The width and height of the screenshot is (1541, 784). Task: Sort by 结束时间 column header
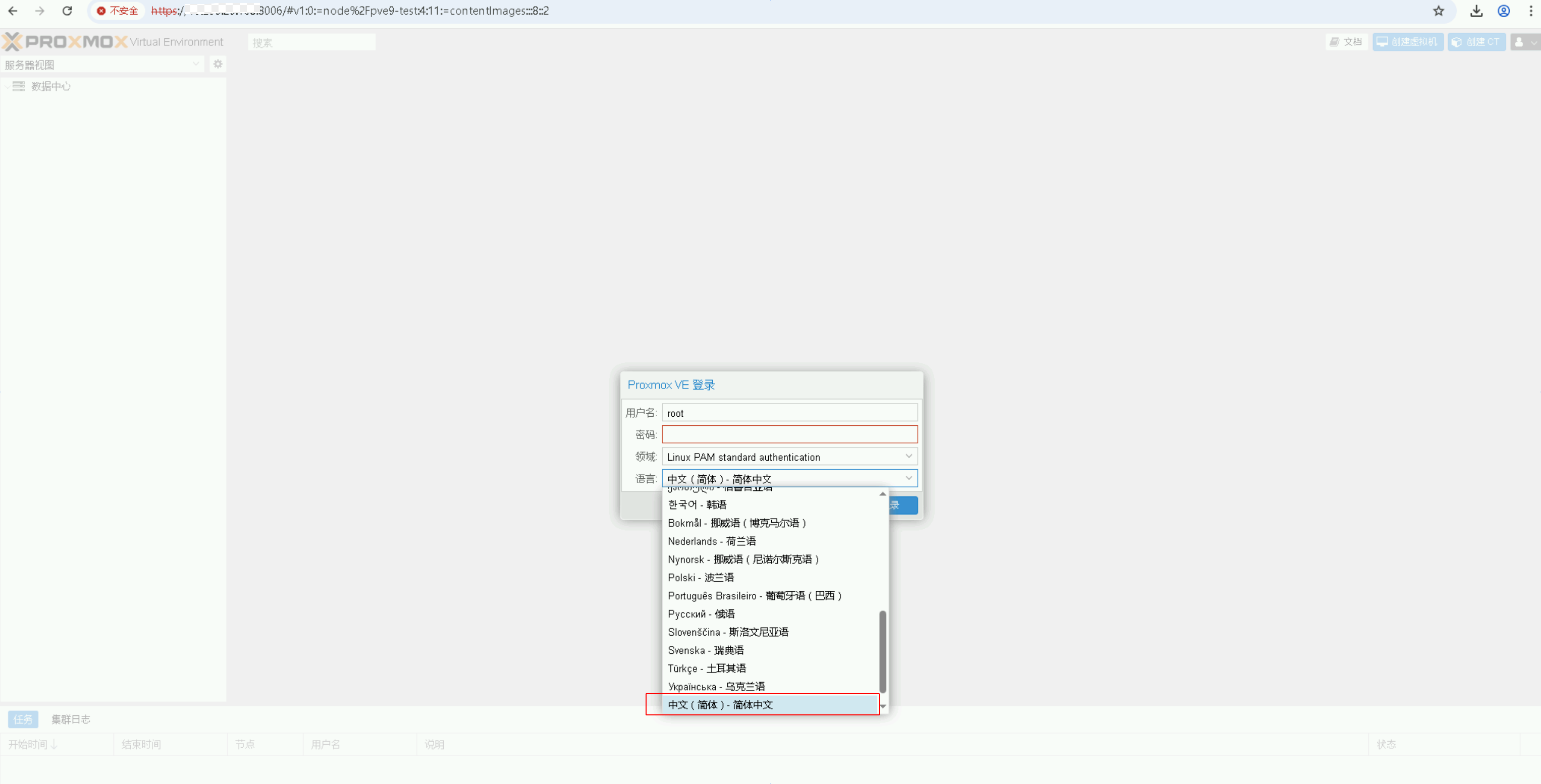point(170,744)
